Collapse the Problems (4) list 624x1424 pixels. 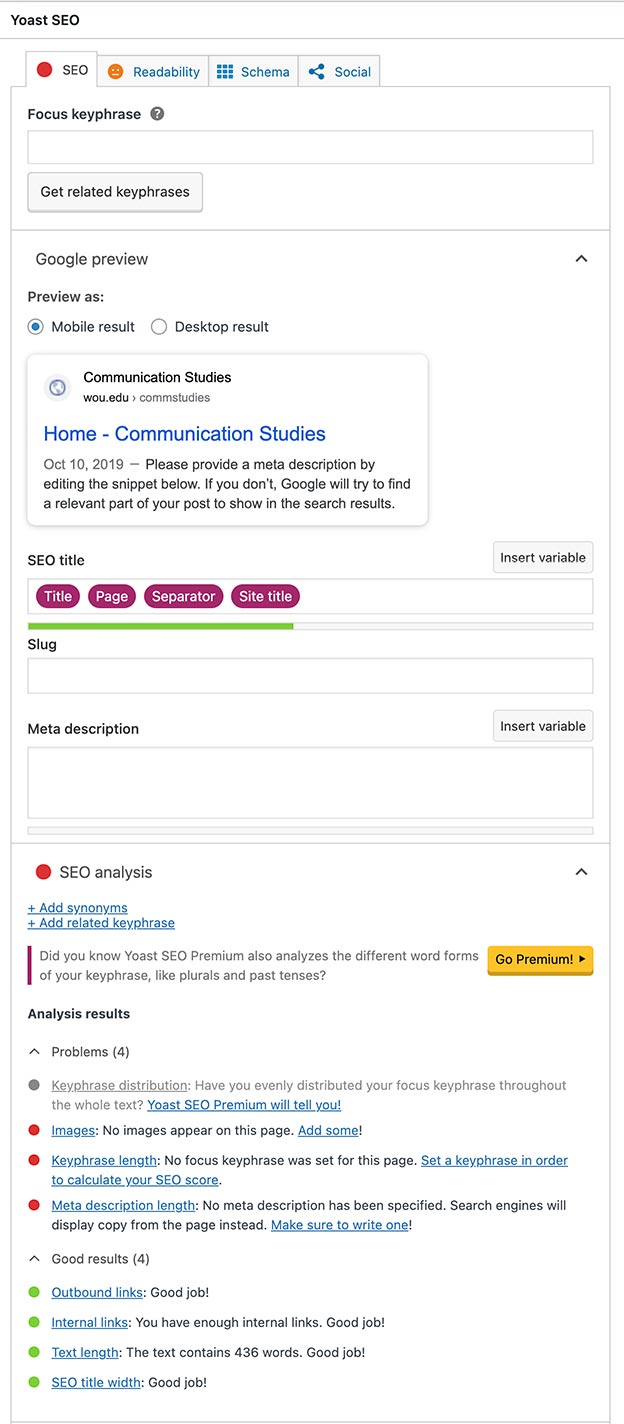[x=33, y=1051]
